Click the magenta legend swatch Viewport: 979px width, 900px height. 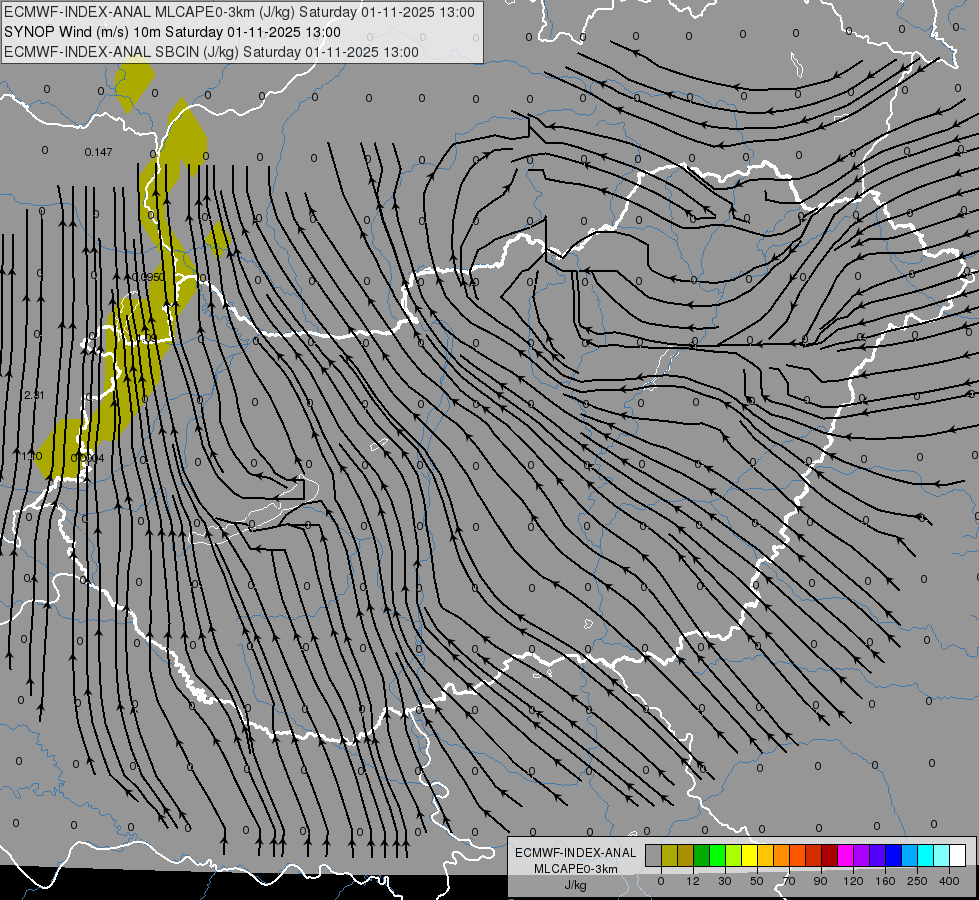(845, 855)
